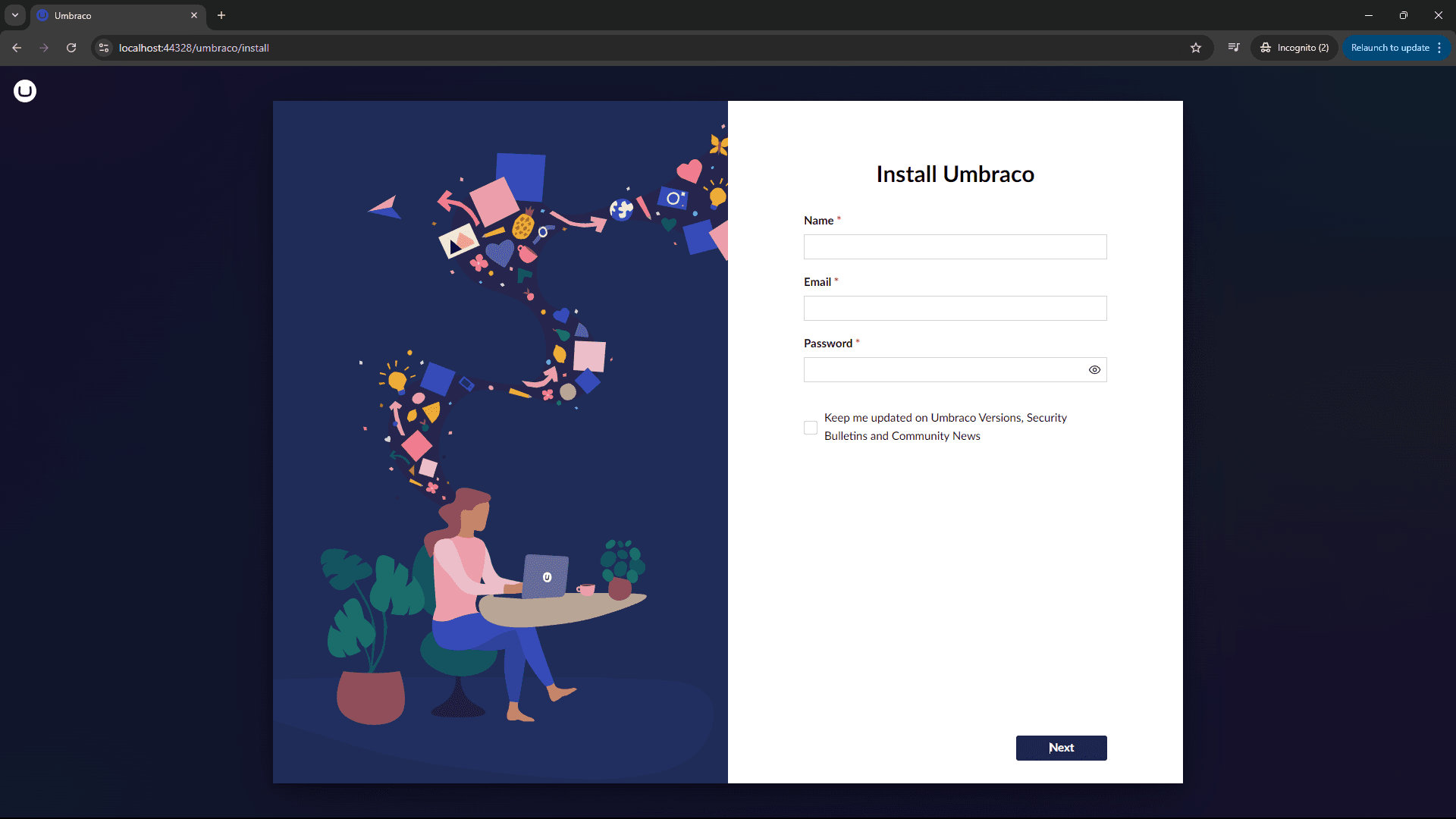The image size is (1456, 819).
Task: Reload the page
Action: pyautogui.click(x=71, y=48)
